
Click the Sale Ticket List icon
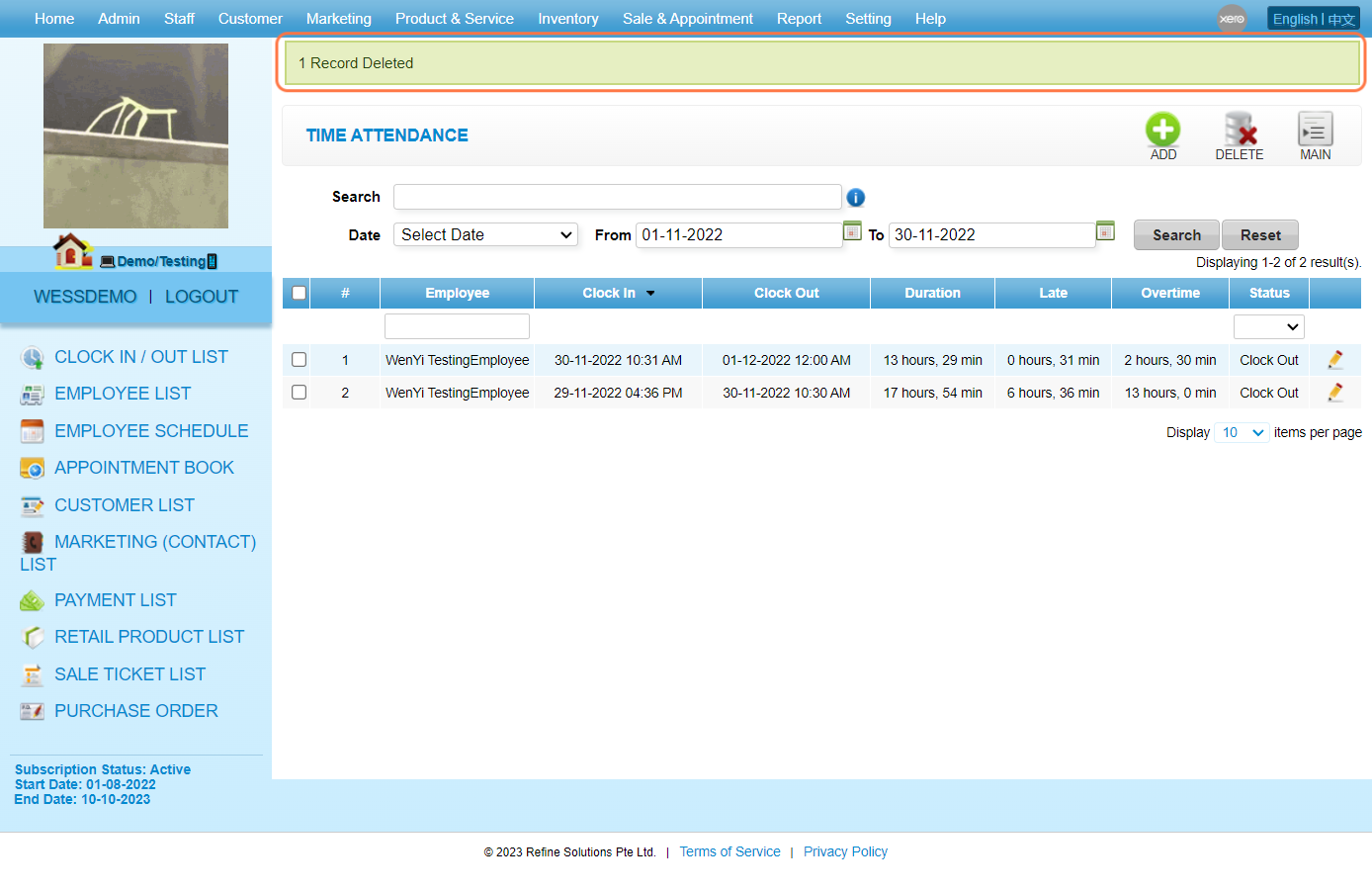point(32,675)
